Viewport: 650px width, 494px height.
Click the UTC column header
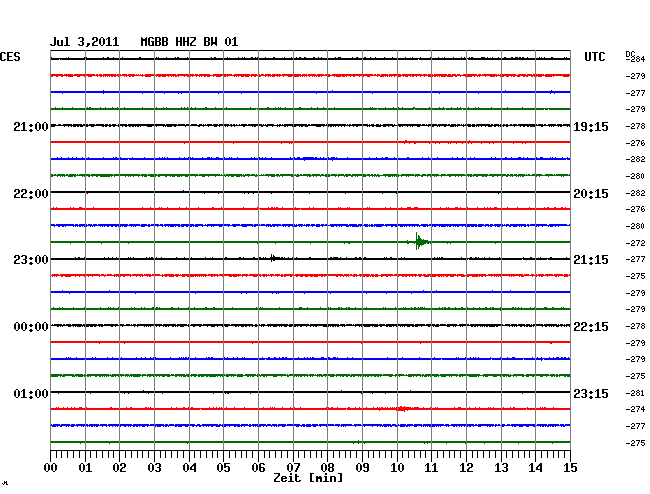(594, 57)
